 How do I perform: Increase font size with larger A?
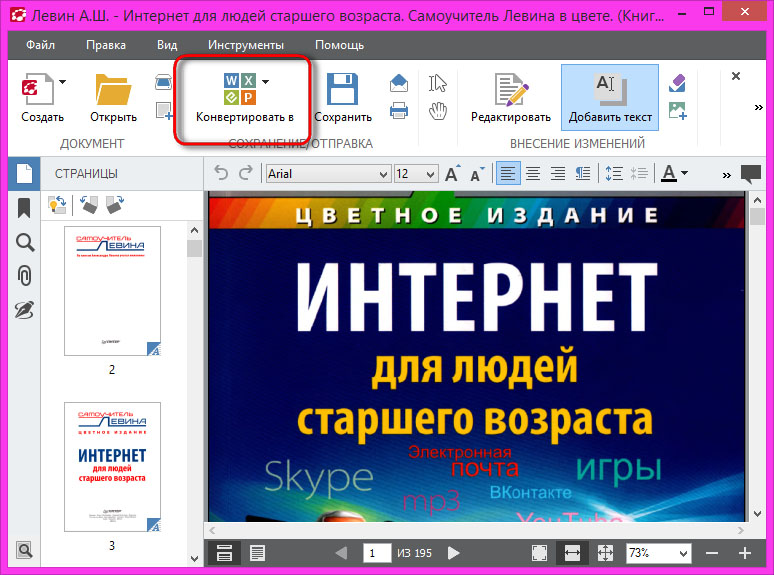453,174
